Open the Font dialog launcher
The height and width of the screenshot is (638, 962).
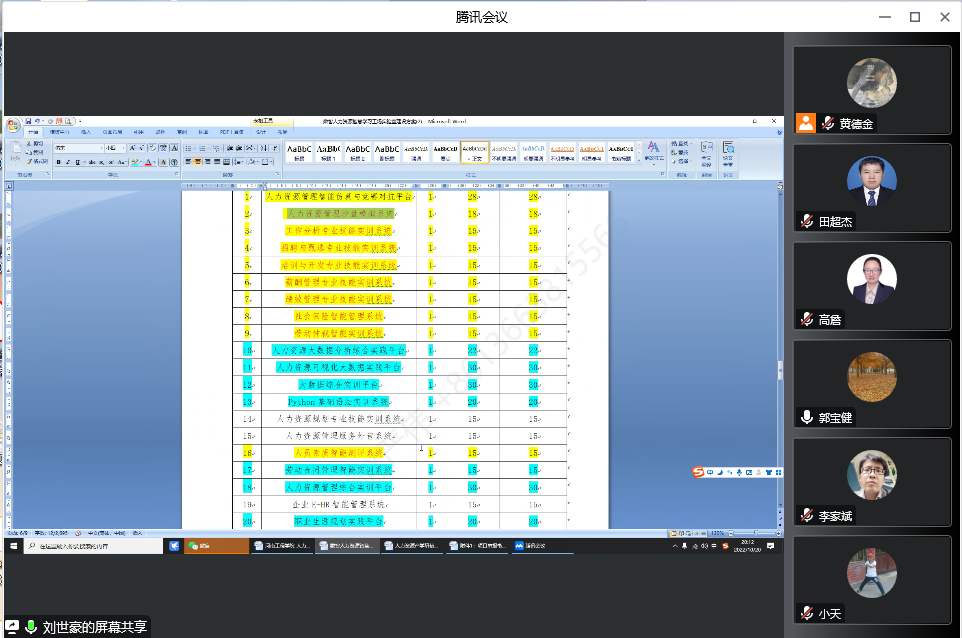point(176,174)
